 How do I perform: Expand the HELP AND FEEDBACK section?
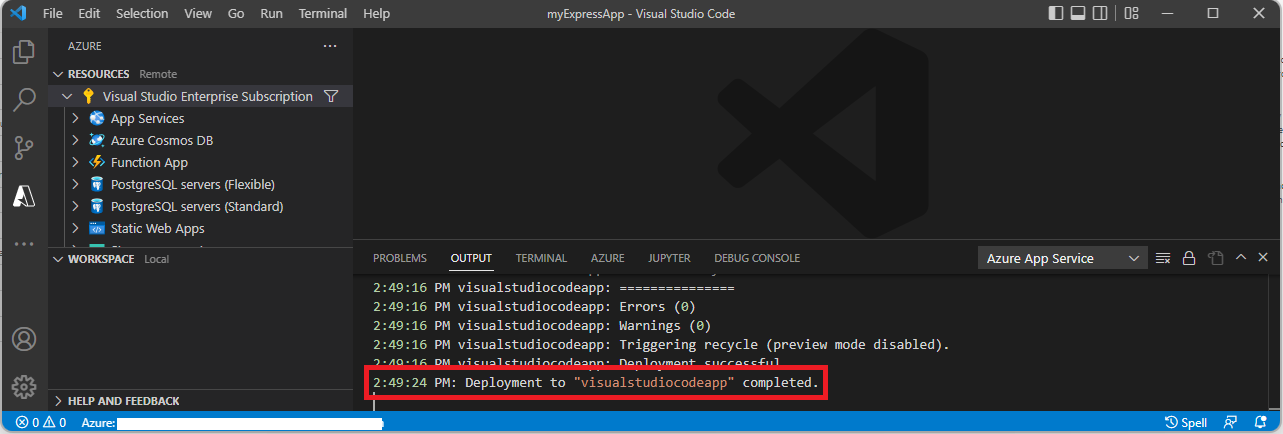pos(58,401)
